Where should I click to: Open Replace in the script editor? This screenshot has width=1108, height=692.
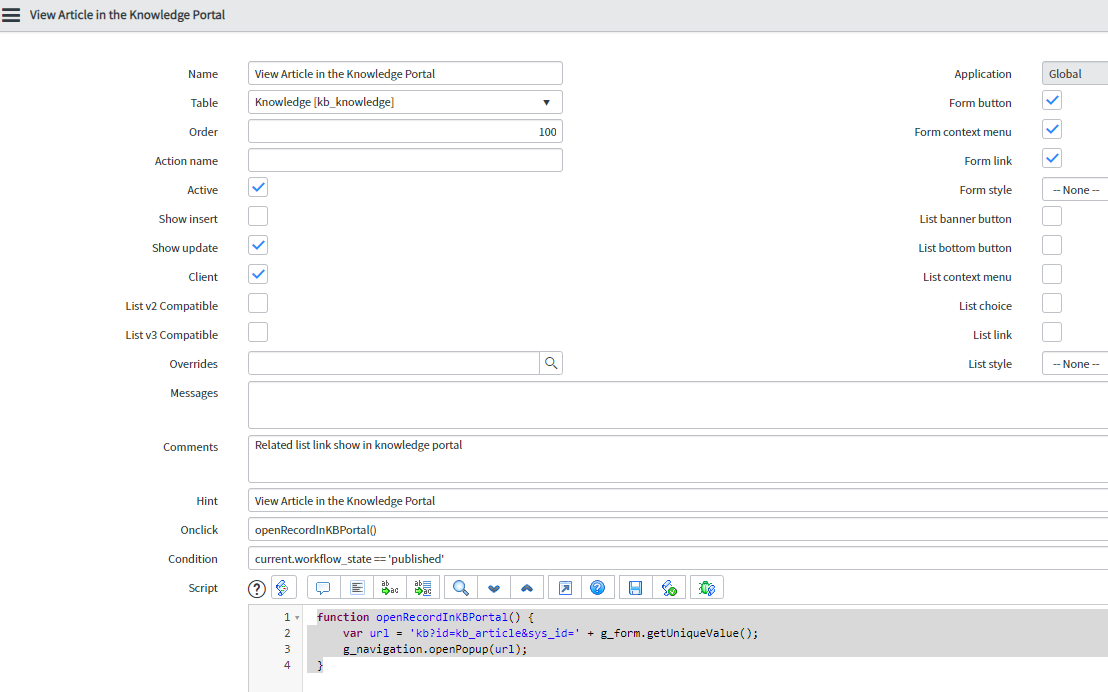click(x=389, y=587)
